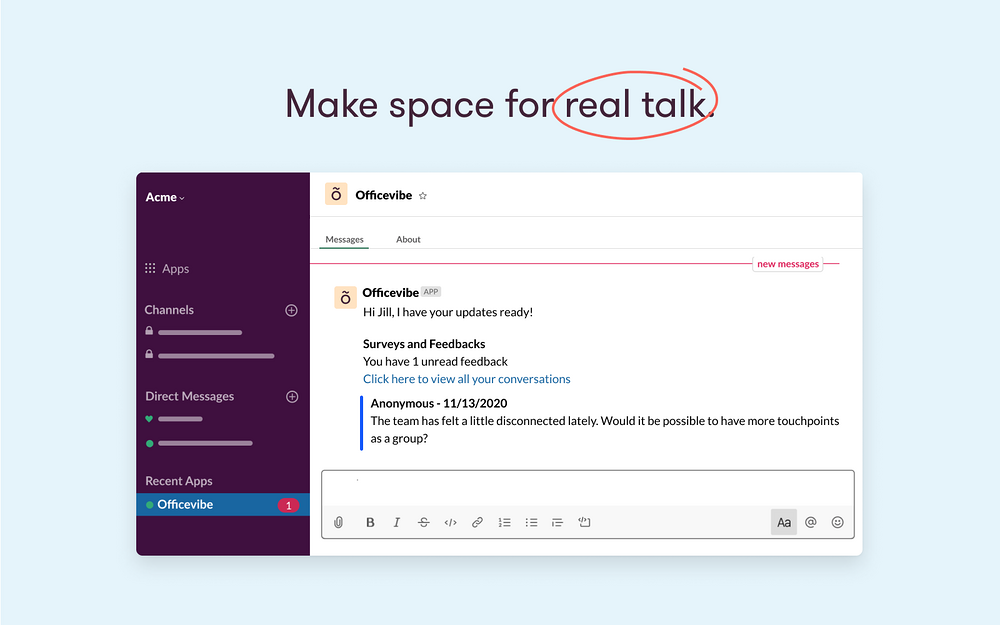Image resolution: width=1000 pixels, height=625 pixels.
Task: Start a bulleted list
Action: click(x=531, y=522)
